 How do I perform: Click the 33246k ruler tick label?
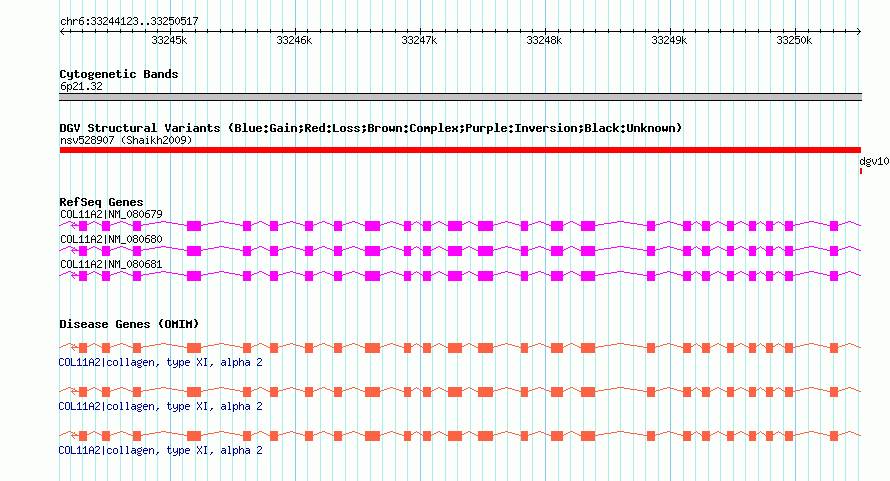pyautogui.click(x=294, y=40)
